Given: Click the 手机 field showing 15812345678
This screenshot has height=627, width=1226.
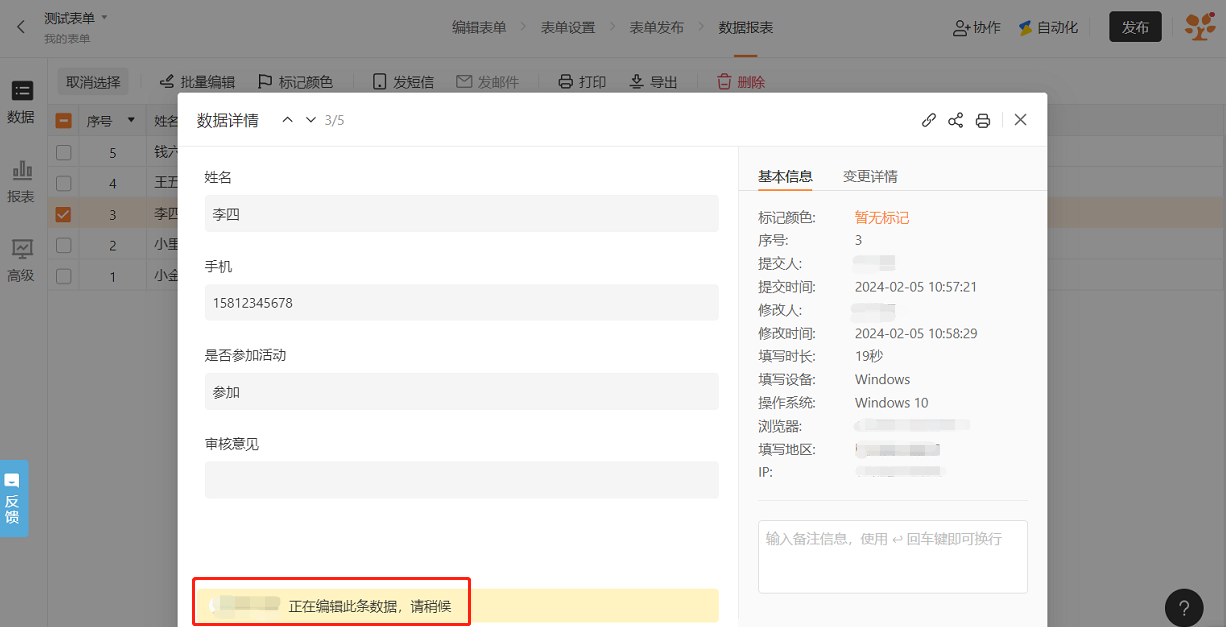Looking at the screenshot, I should tap(462, 302).
